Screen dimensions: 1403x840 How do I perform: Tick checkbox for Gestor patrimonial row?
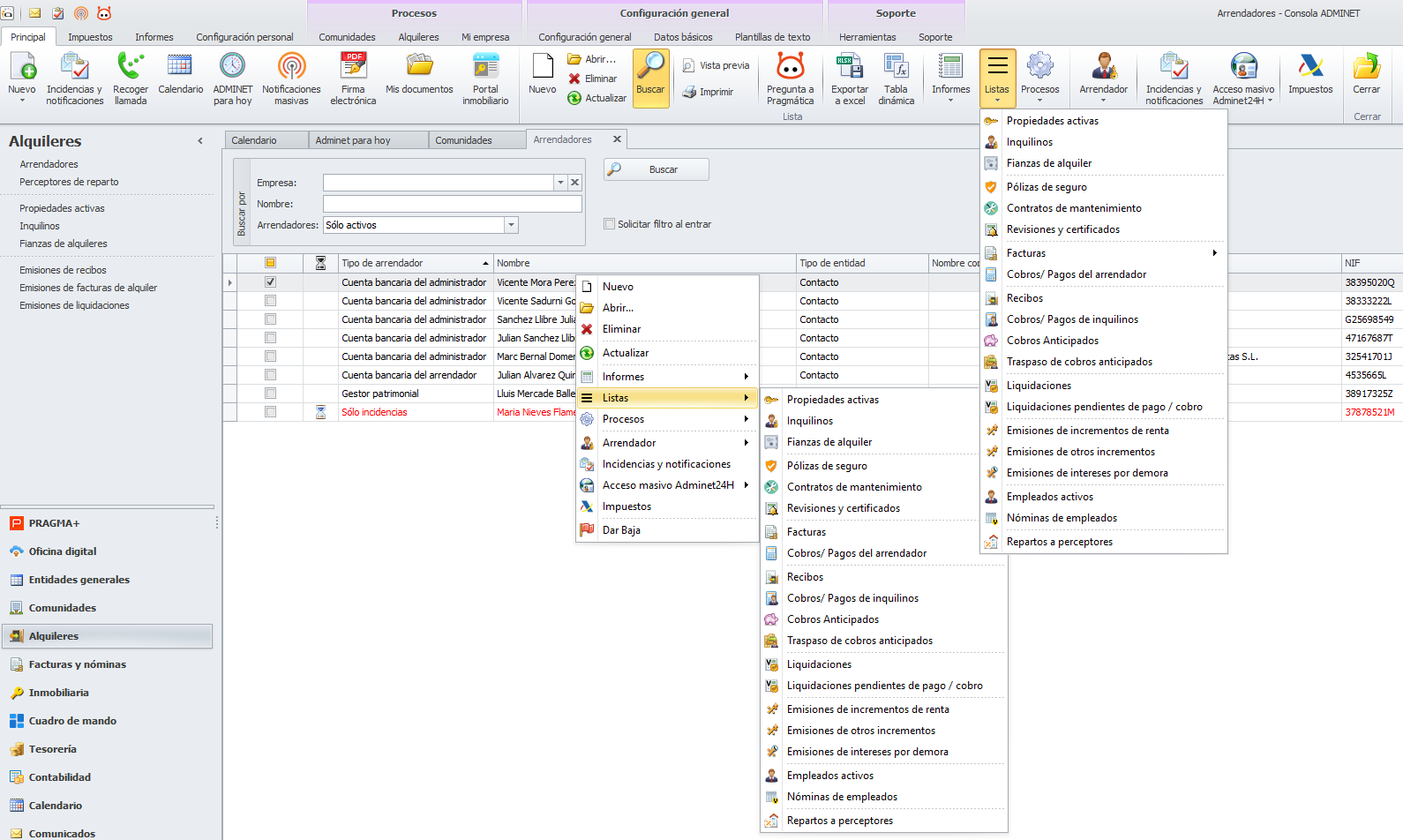click(270, 394)
